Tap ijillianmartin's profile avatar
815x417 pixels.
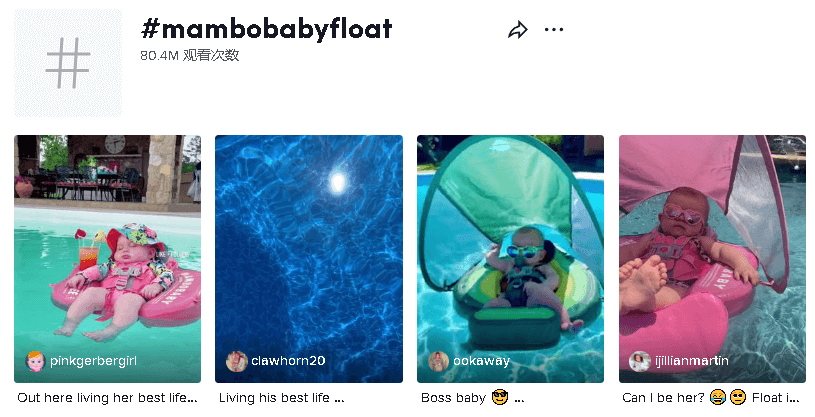640,361
